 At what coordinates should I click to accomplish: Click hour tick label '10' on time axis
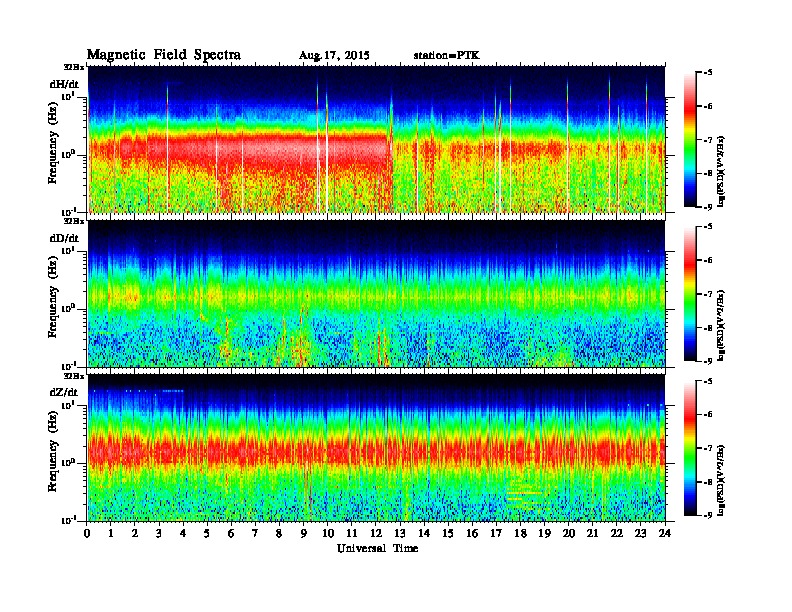pos(328,534)
